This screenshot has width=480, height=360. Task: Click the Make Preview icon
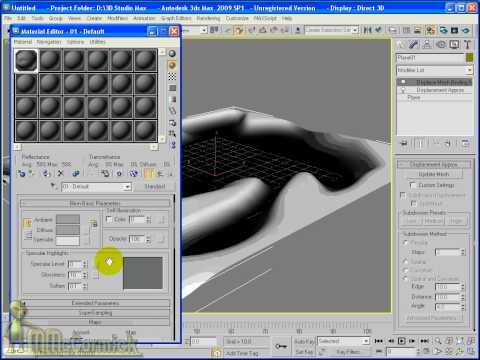[172, 111]
